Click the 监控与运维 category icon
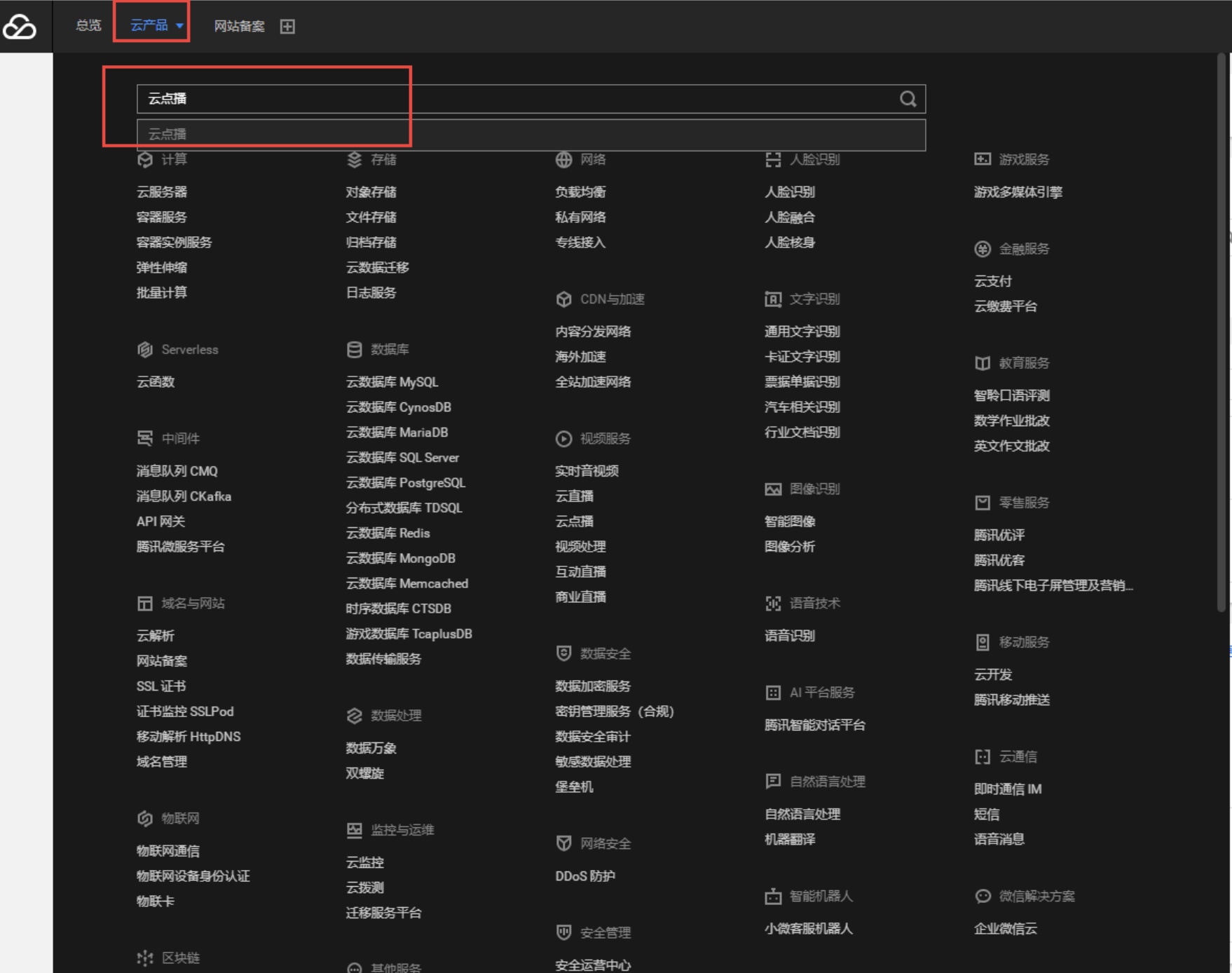This screenshot has height=973, width=1232. tap(355, 830)
